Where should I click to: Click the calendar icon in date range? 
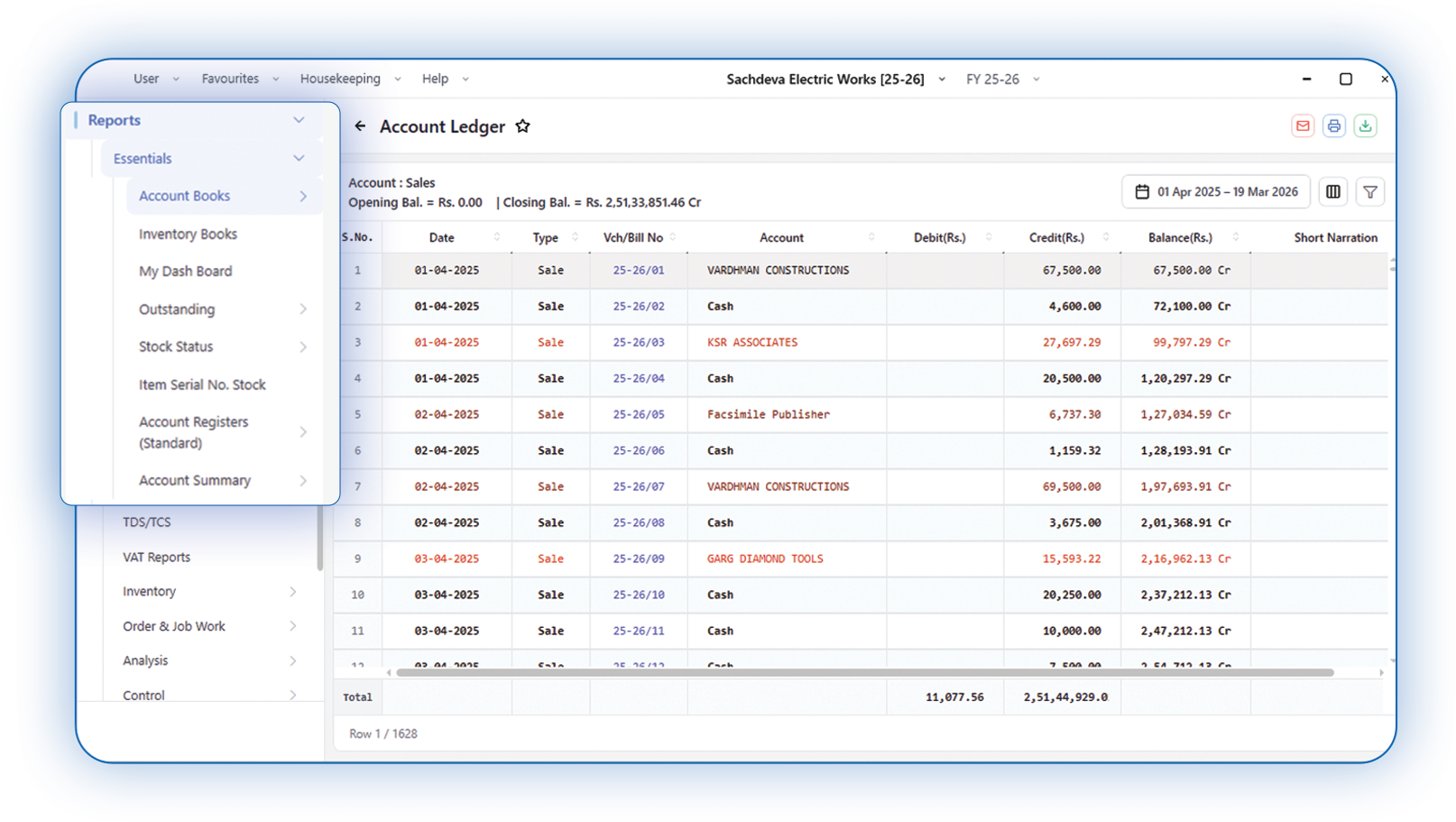pyautogui.click(x=1142, y=191)
